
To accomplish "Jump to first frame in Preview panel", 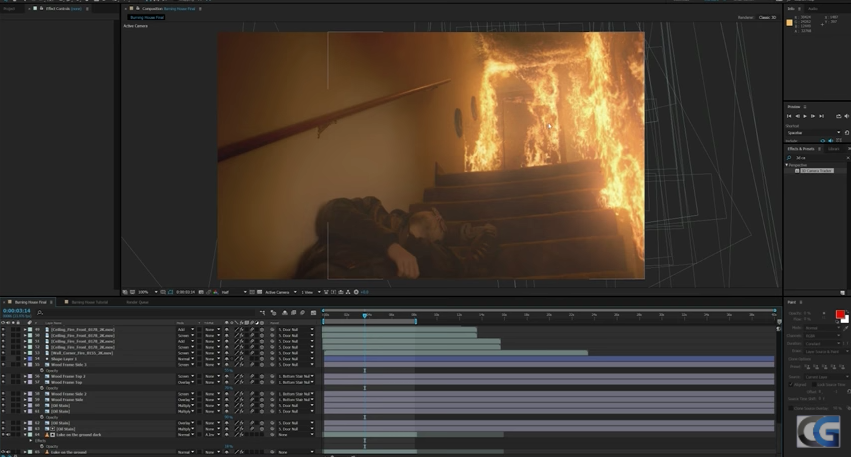I will [x=789, y=116].
